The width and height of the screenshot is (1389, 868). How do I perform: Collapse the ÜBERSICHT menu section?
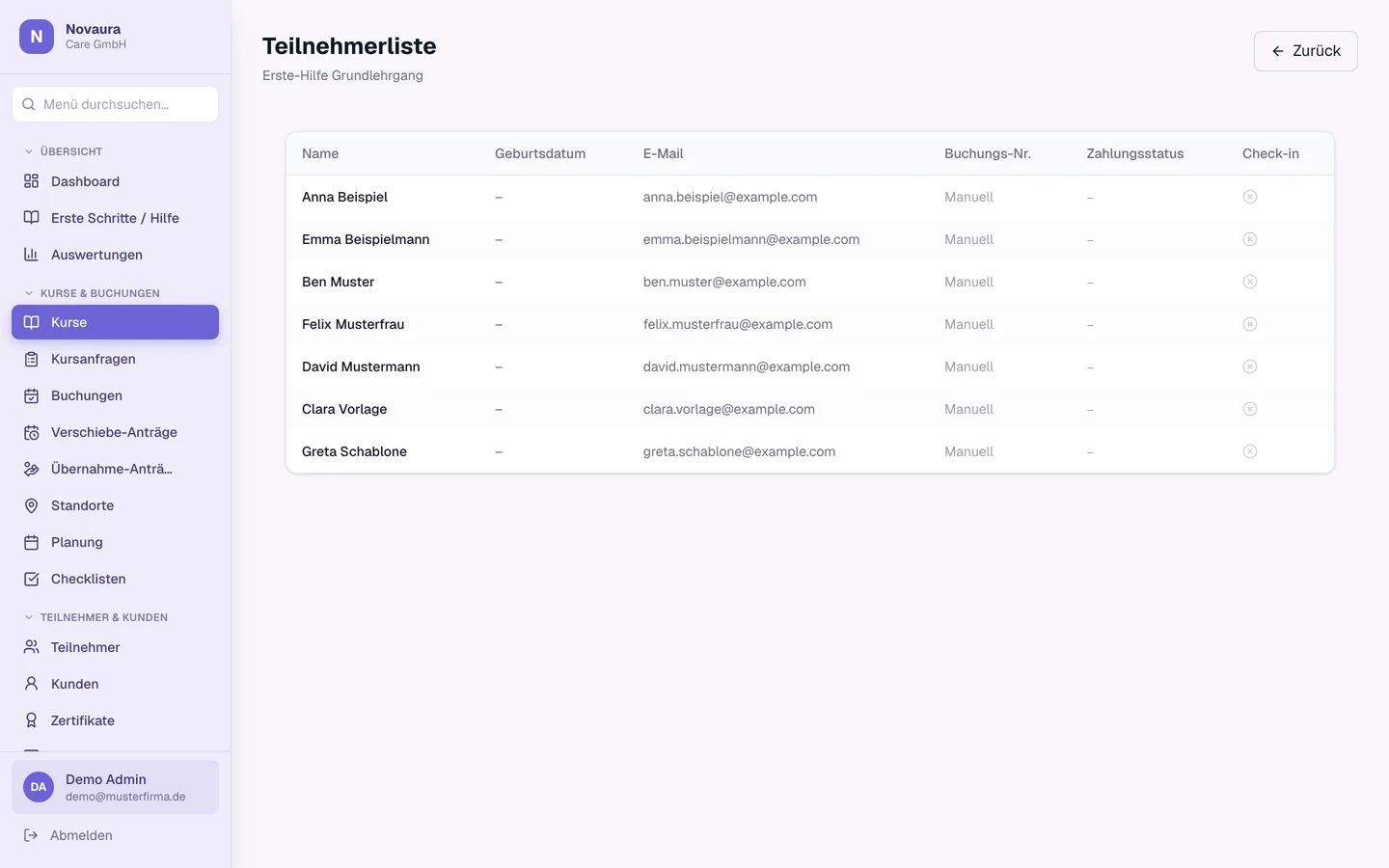[x=64, y=151]
